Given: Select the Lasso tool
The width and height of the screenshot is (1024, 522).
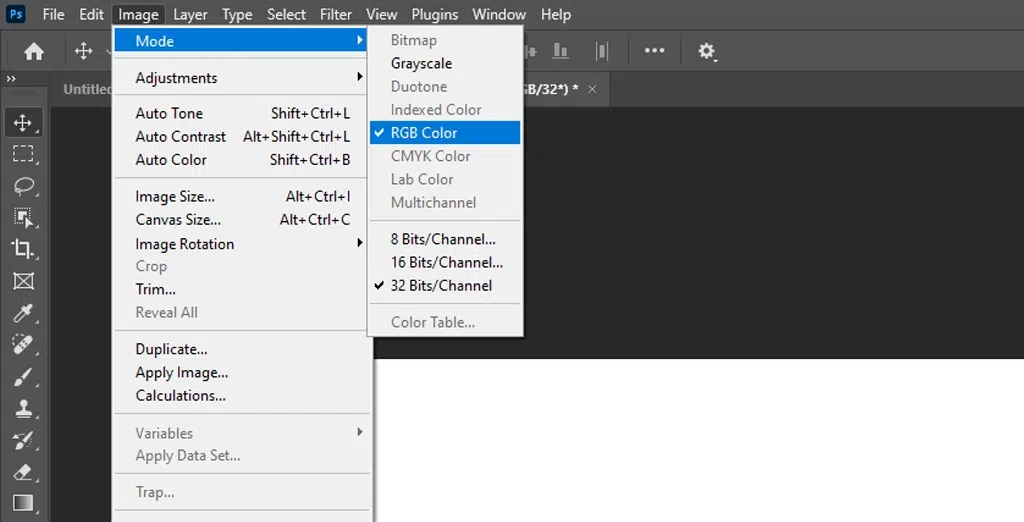Looking at the screenshot, I should 24,186.
